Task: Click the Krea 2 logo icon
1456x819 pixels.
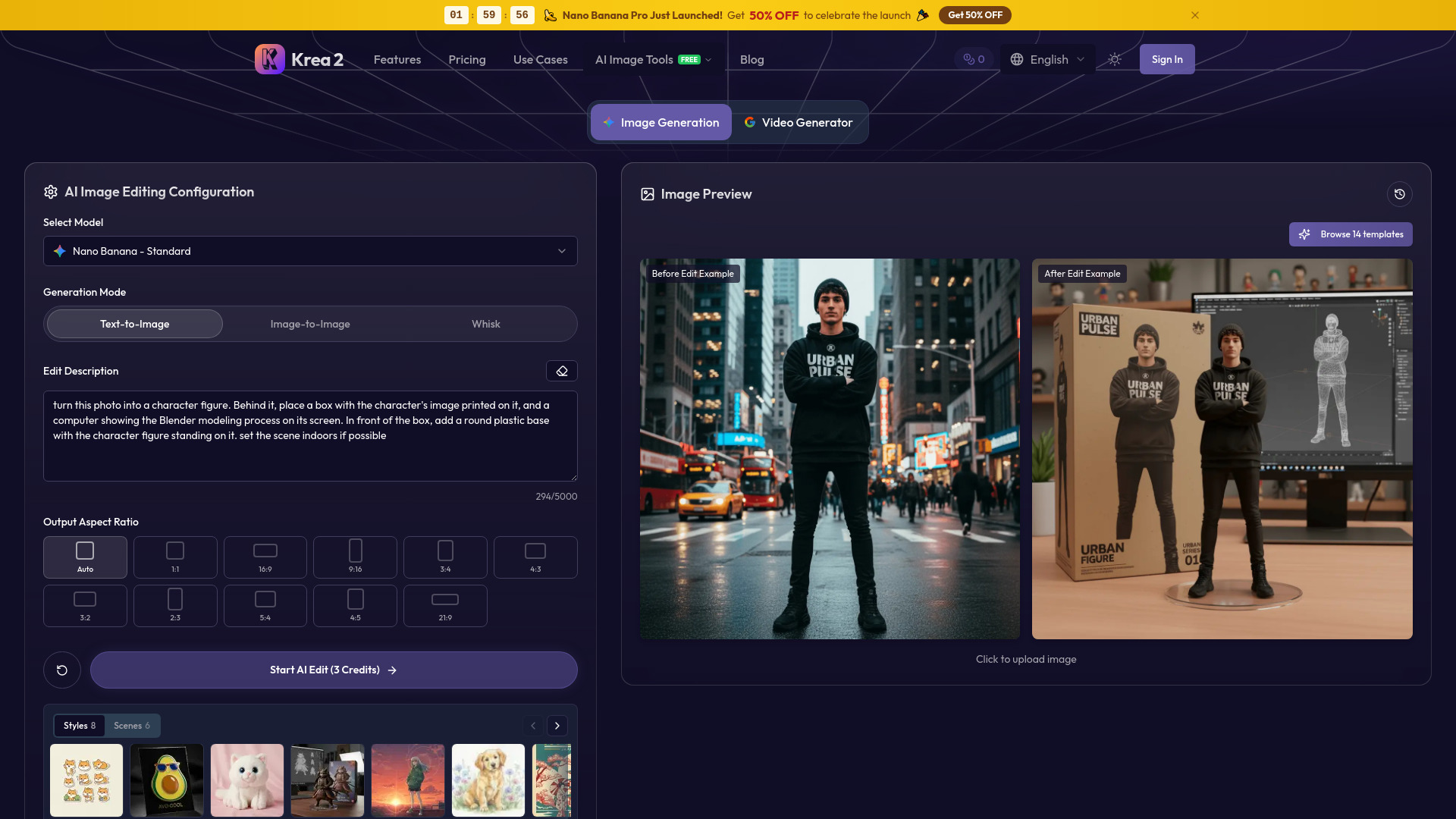Action: (x=270, y=59)
